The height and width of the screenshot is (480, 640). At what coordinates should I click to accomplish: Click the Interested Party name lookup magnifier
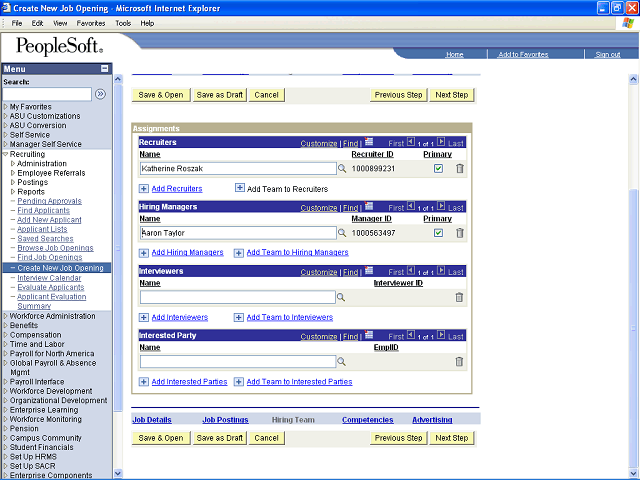point(341,362)
